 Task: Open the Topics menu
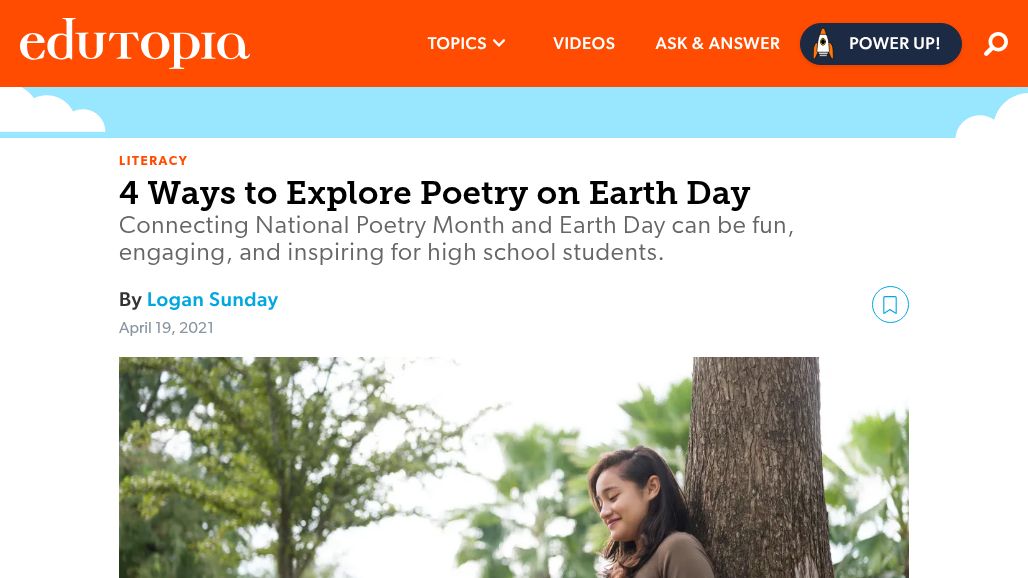(457, 44)
